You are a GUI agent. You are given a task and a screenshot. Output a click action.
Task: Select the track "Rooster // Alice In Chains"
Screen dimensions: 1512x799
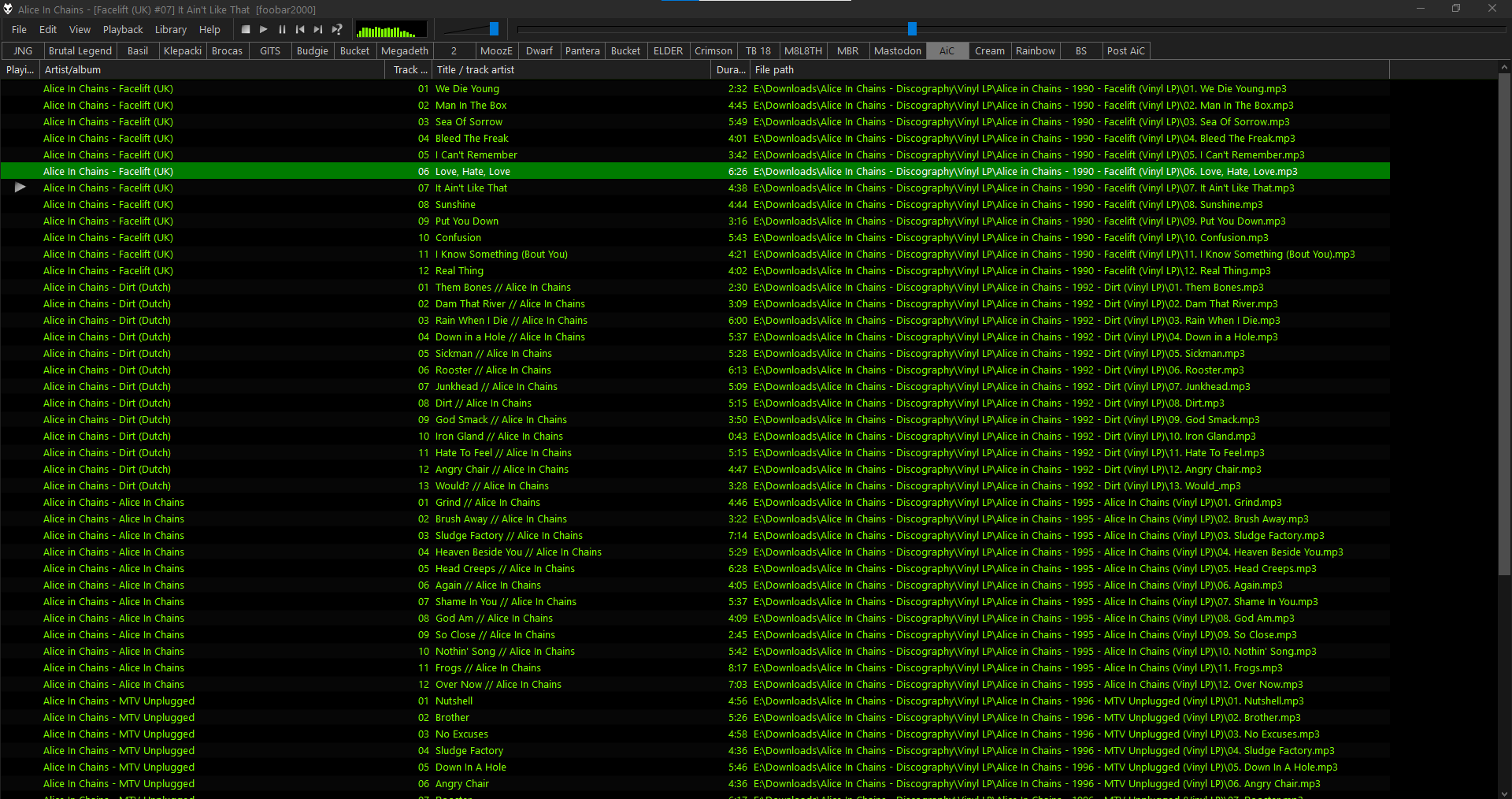tap(695, 370)
